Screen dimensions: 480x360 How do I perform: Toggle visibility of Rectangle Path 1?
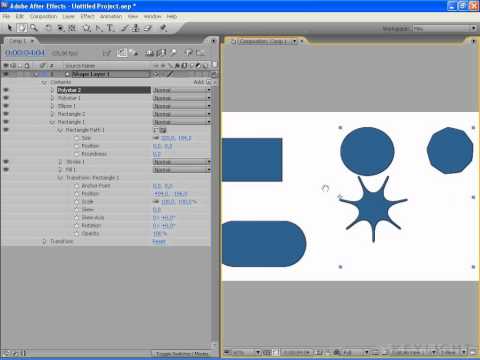(6, 130)
